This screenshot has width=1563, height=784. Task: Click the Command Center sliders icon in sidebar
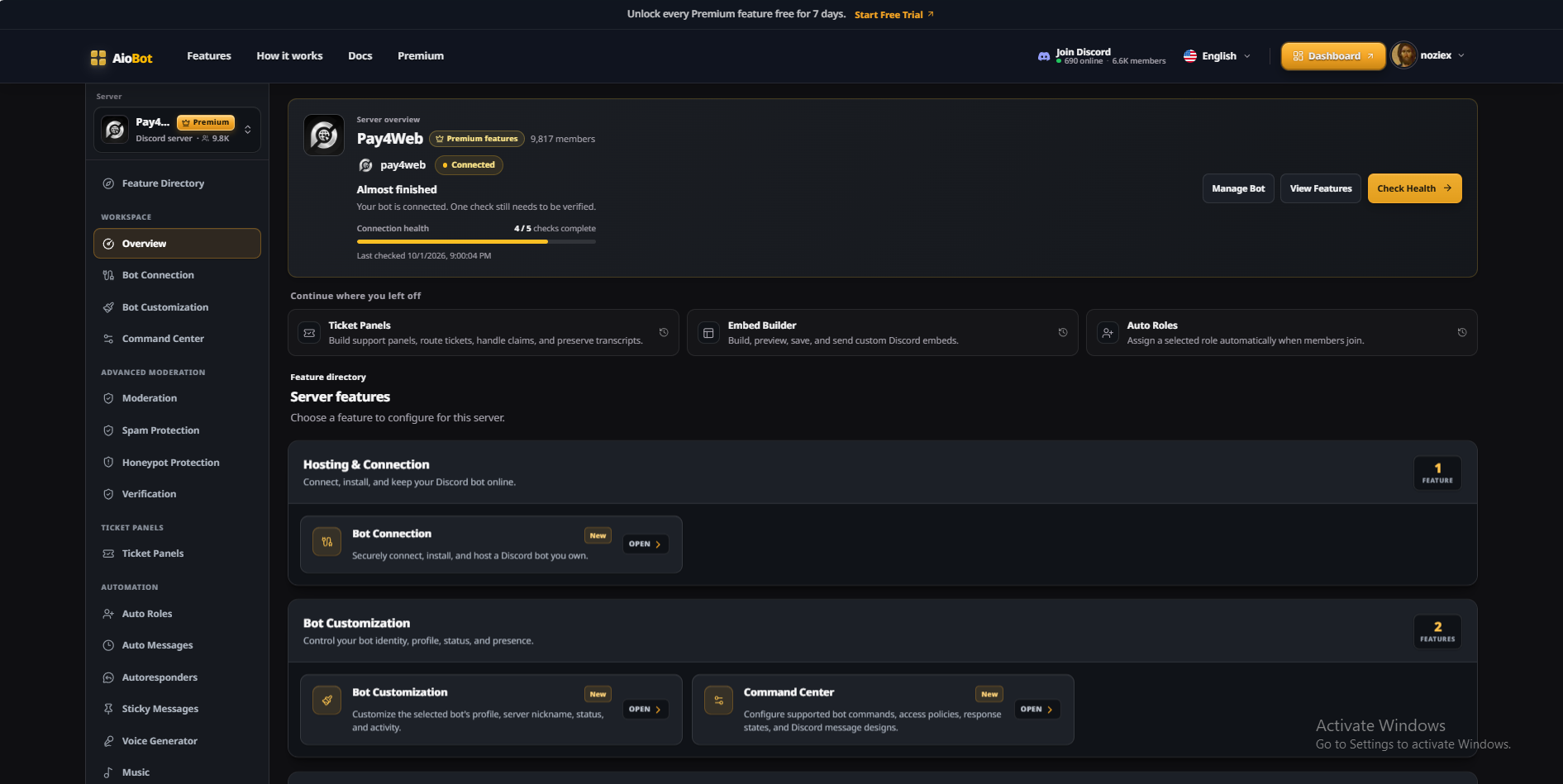tap(108, 339)
